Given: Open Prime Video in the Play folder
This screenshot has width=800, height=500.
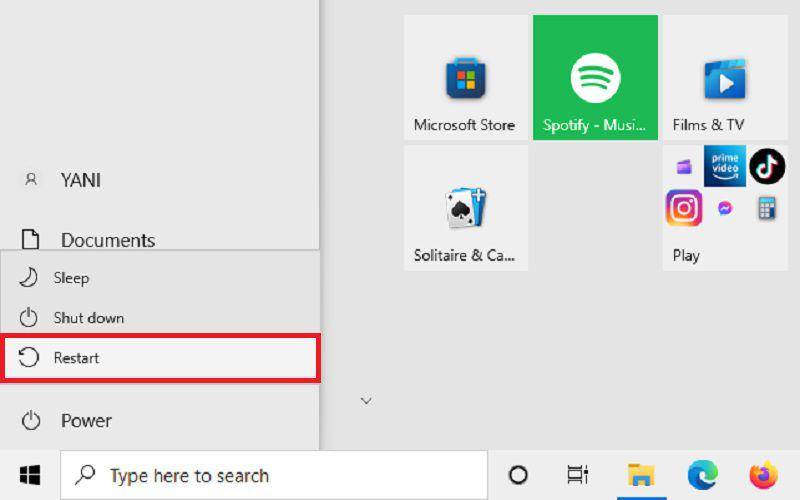Looking at the screenshot, I should click(x=724, y=166).
